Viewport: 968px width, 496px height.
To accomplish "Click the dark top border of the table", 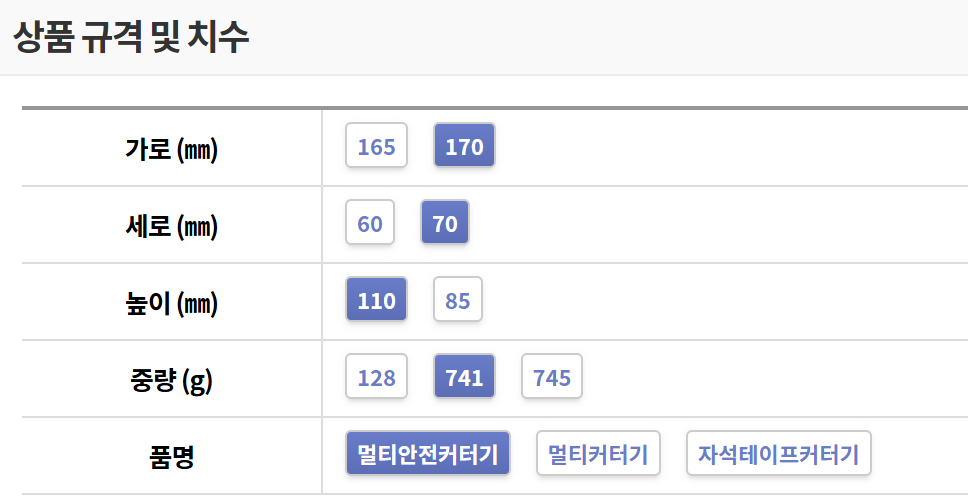I will tap(494, 107).
